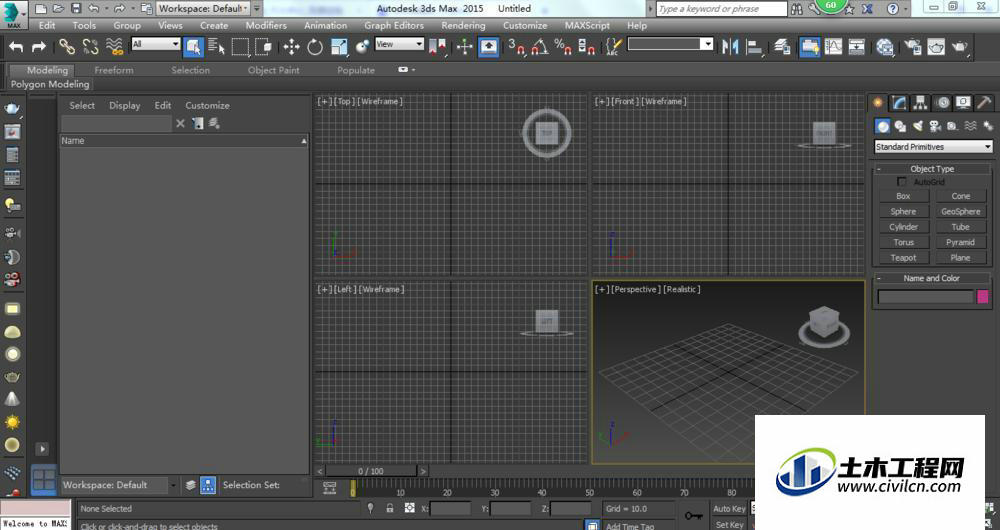This screenshot has width=1000, height=530.
Task: Open the Select by Name list icon
Action: 217,47
